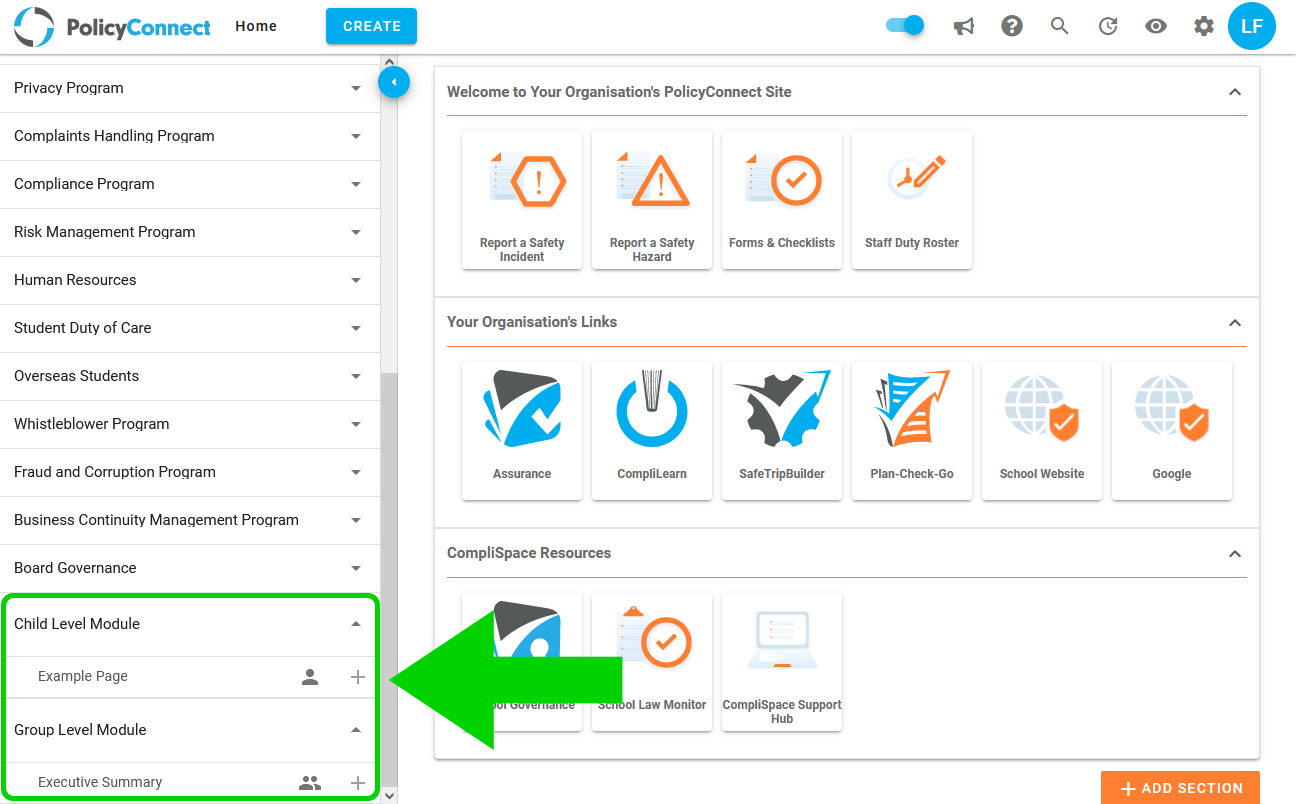Image resolution: width=1296 pixels, height=804 pixels.
Task: Click the group icon on Executive Summary
Action: 310,783
